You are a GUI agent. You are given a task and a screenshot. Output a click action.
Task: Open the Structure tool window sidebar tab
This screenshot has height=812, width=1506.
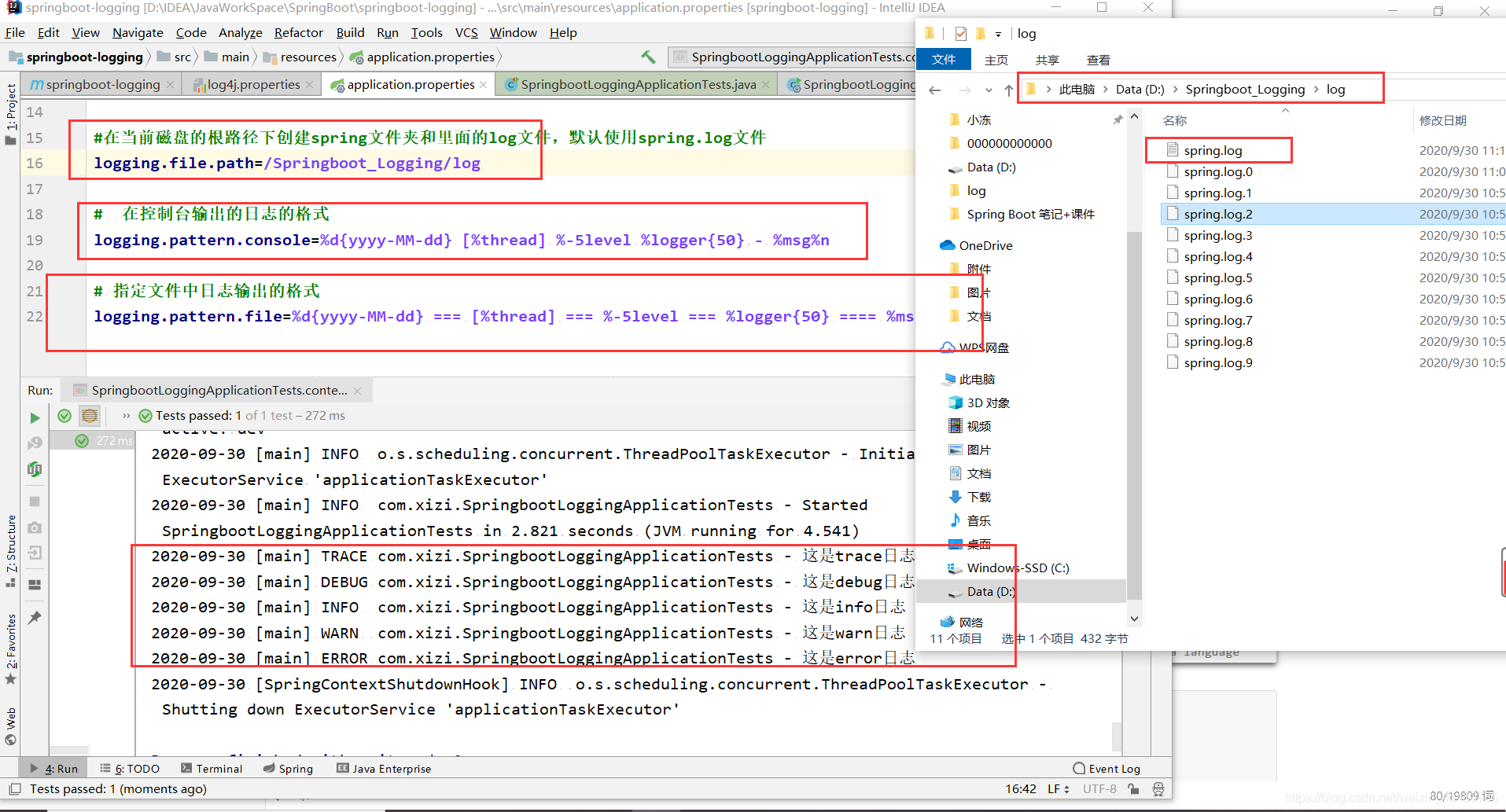coord(11,550)
